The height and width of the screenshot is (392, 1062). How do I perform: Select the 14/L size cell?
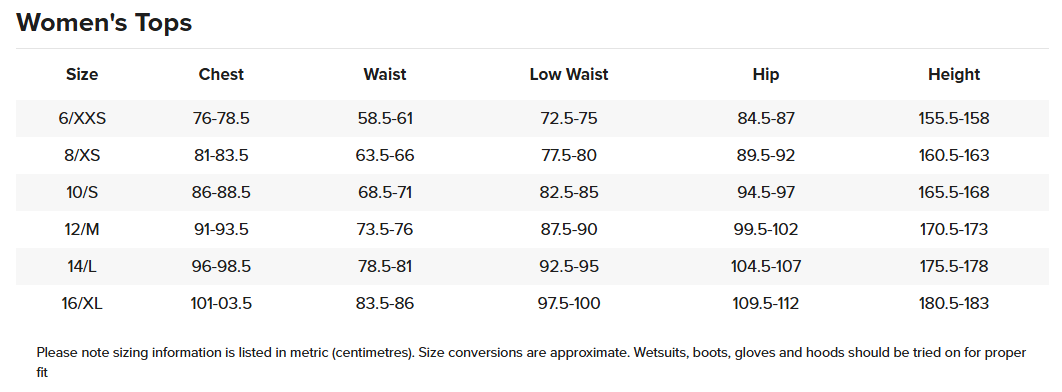coord(82,267)
